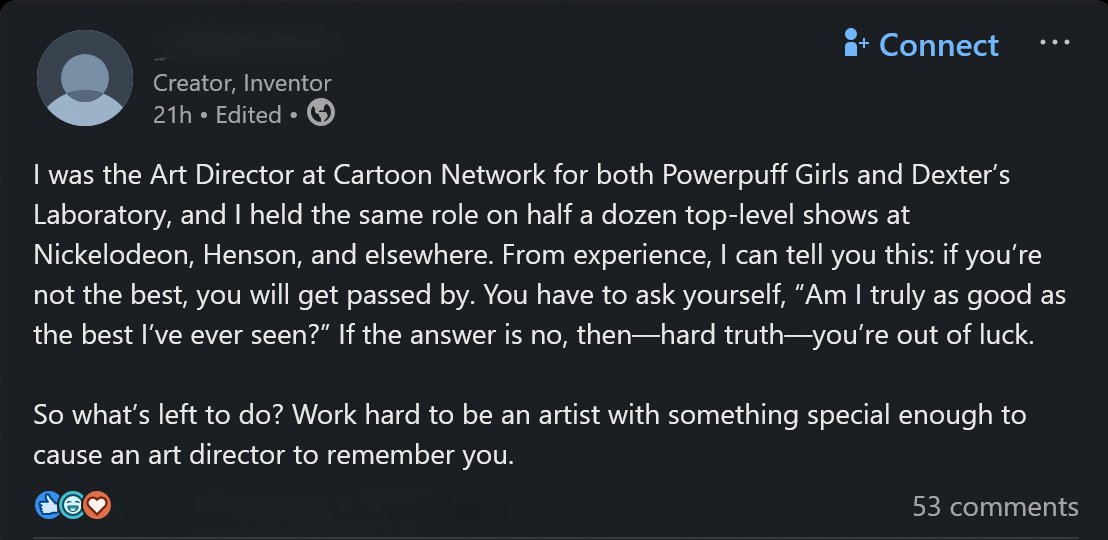Click the teal laughing face reaction

pyautogui.click(x=71, y=506)
